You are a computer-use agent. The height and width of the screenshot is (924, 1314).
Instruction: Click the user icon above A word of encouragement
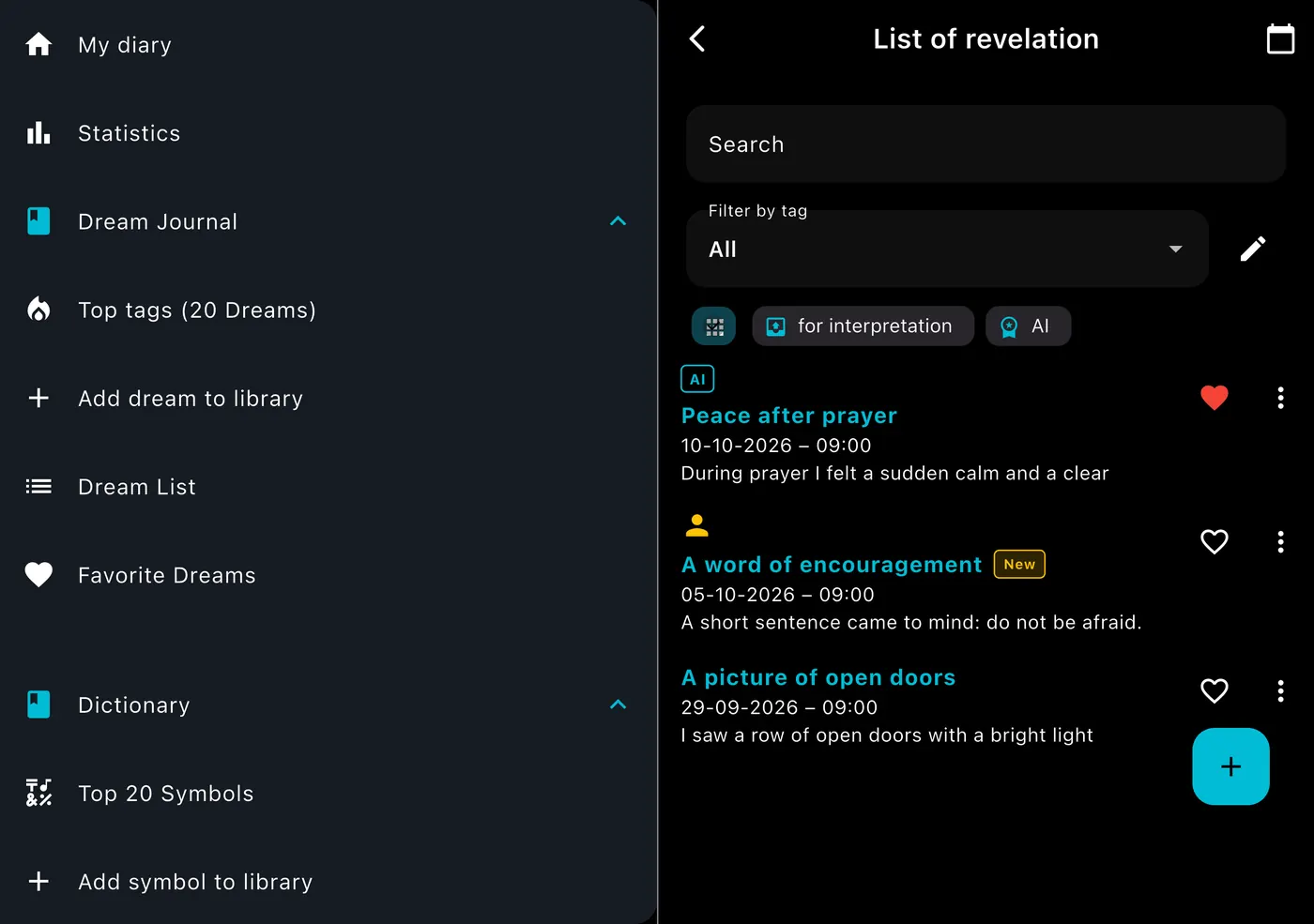[696, 525]
